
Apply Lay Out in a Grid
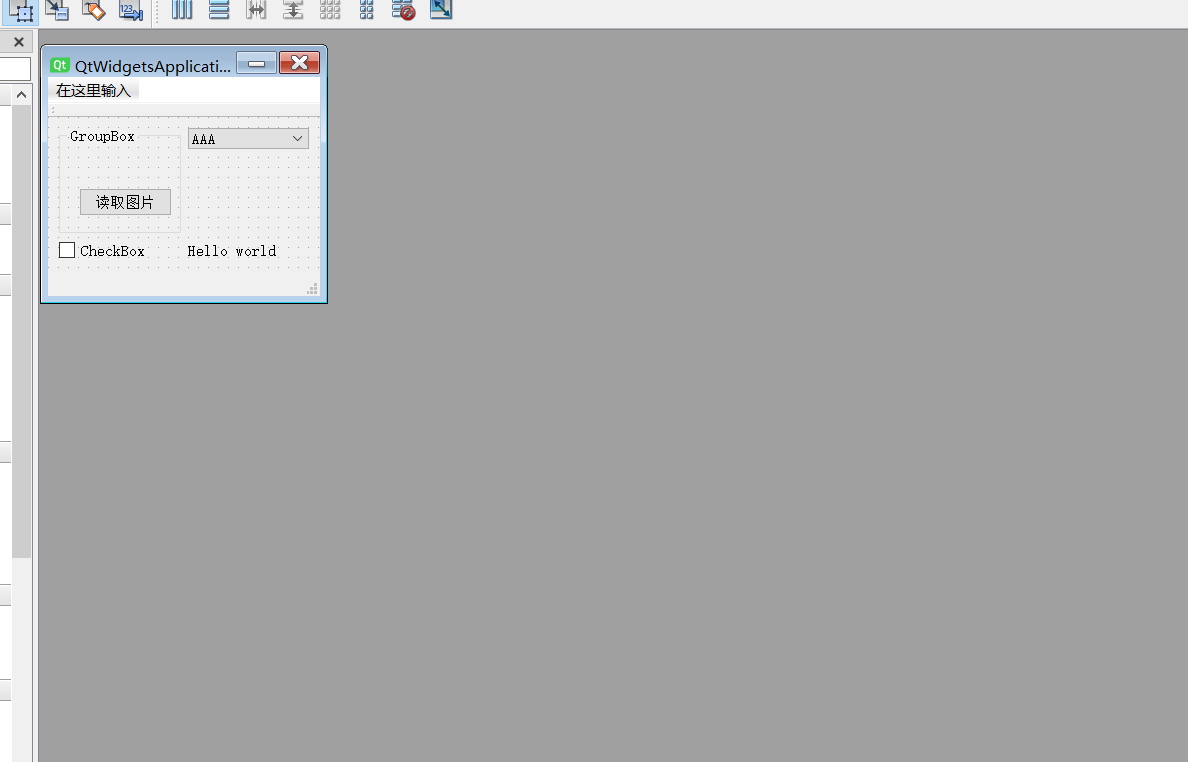pyautogui.click(x=330, y=10)
